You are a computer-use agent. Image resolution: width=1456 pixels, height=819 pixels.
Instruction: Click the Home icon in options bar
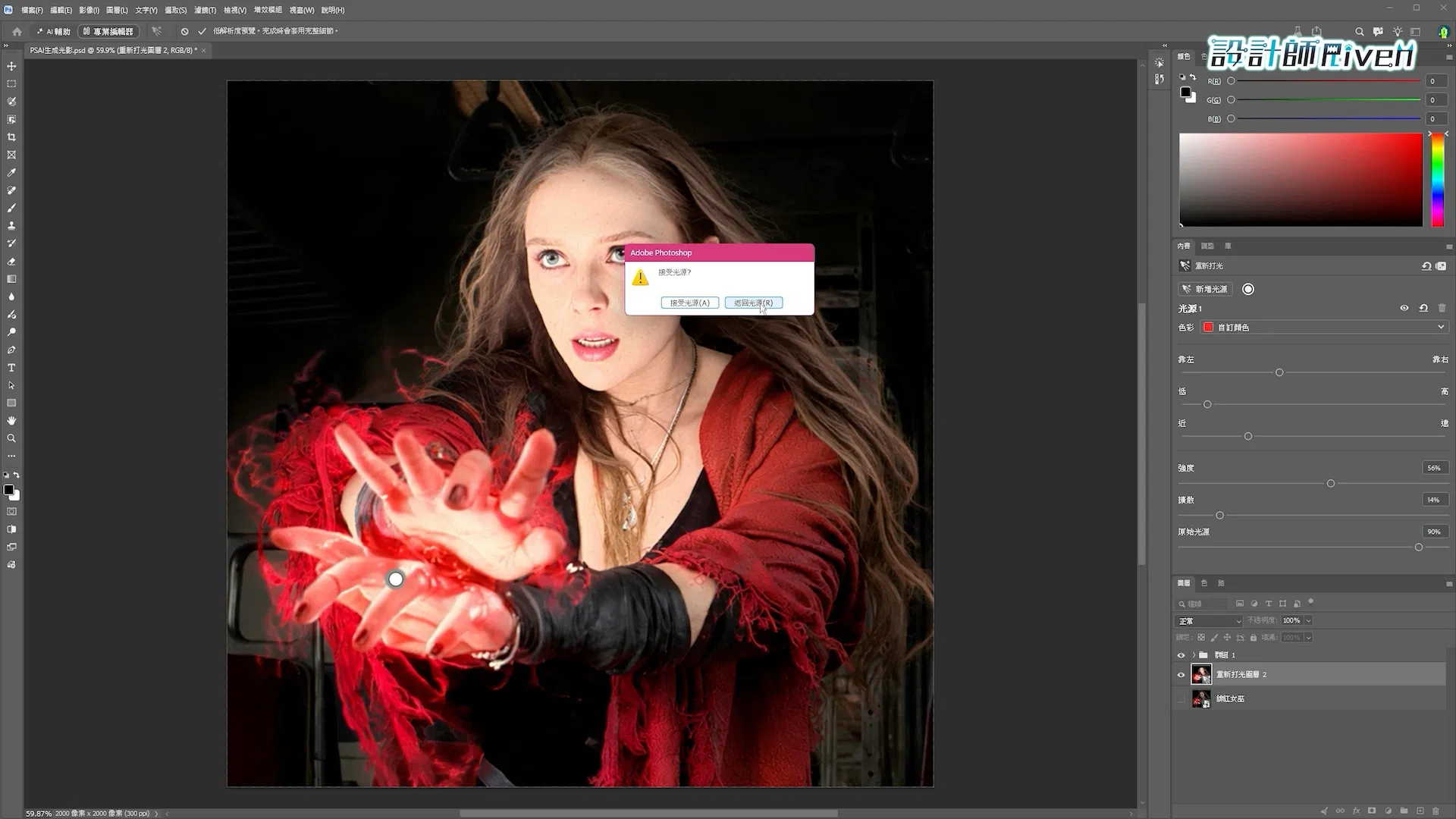click(17, 32)
